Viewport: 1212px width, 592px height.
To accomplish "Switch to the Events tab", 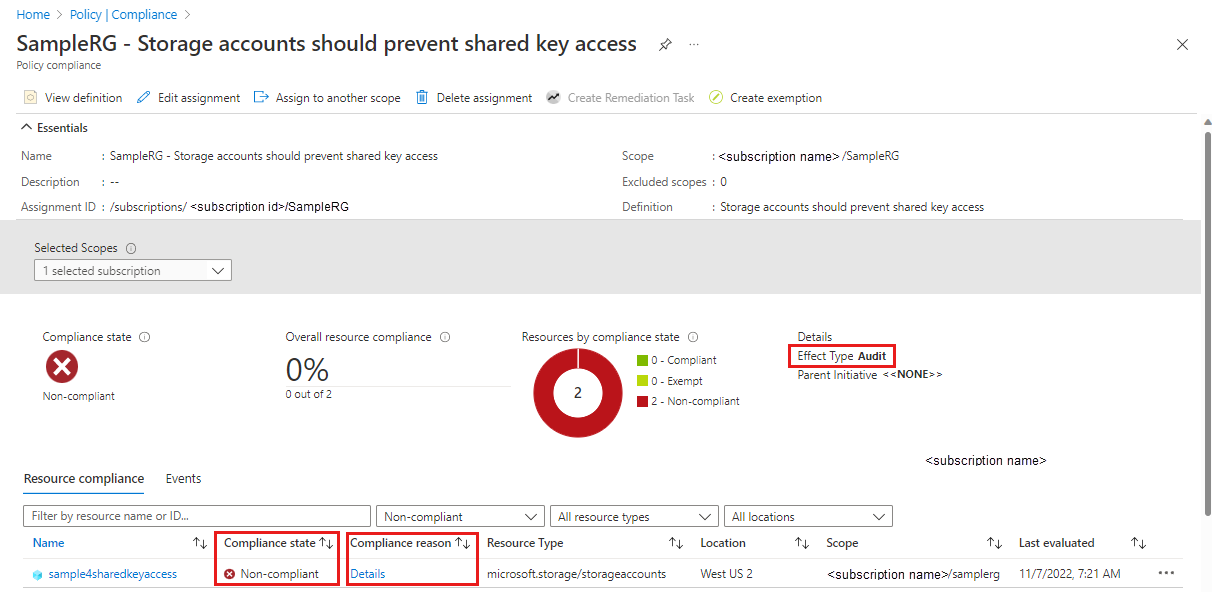I will [183, 479].
